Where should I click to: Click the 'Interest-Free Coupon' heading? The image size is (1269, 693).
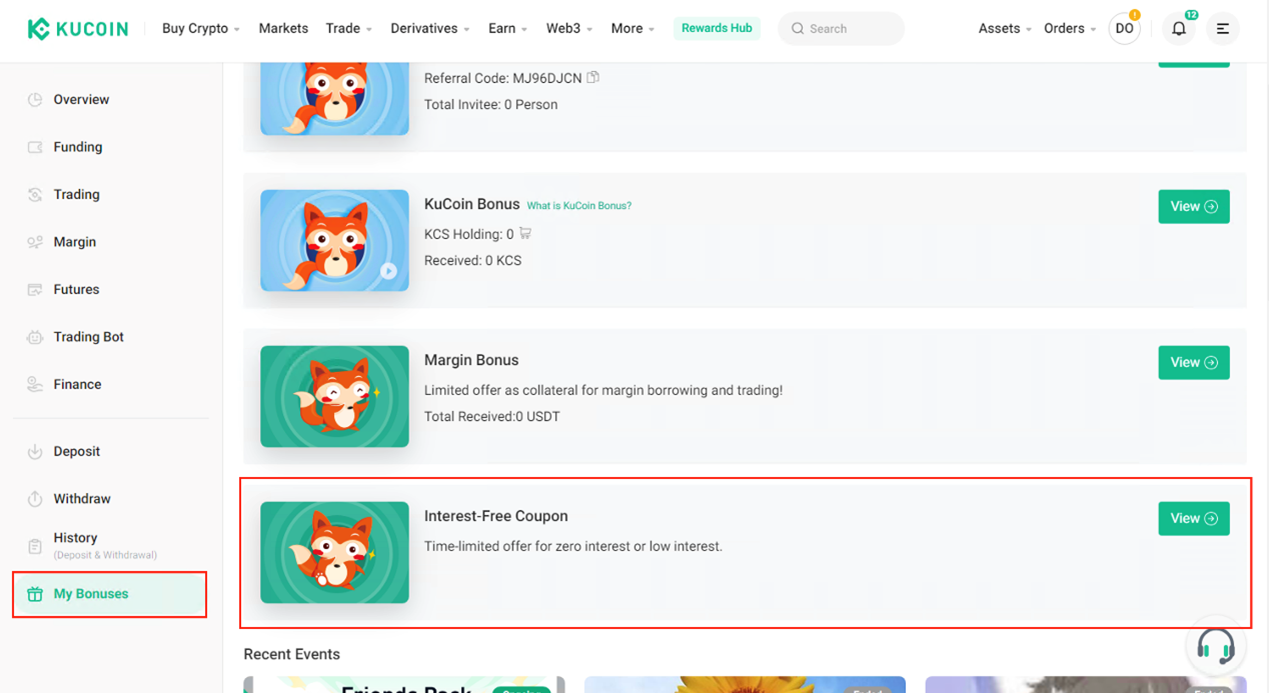point(496,516)
